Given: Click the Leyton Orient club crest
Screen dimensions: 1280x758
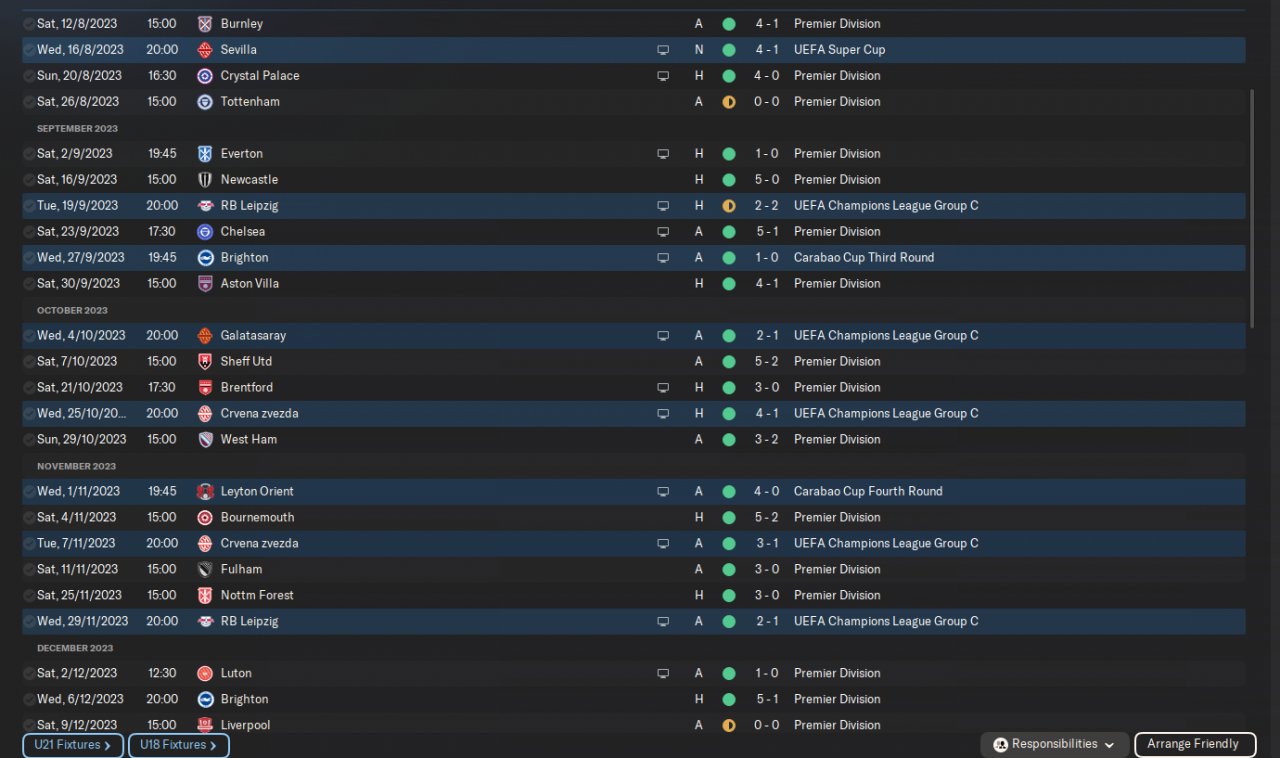Looking at the screenshot, I should pos(205,491).
